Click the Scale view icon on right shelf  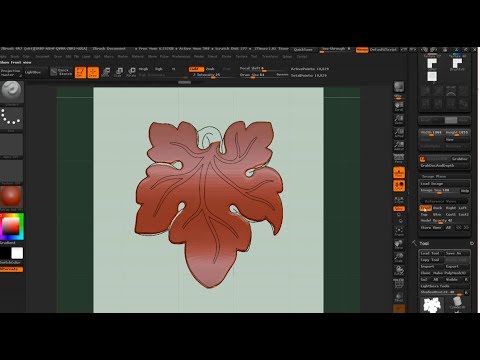point(399,257)
